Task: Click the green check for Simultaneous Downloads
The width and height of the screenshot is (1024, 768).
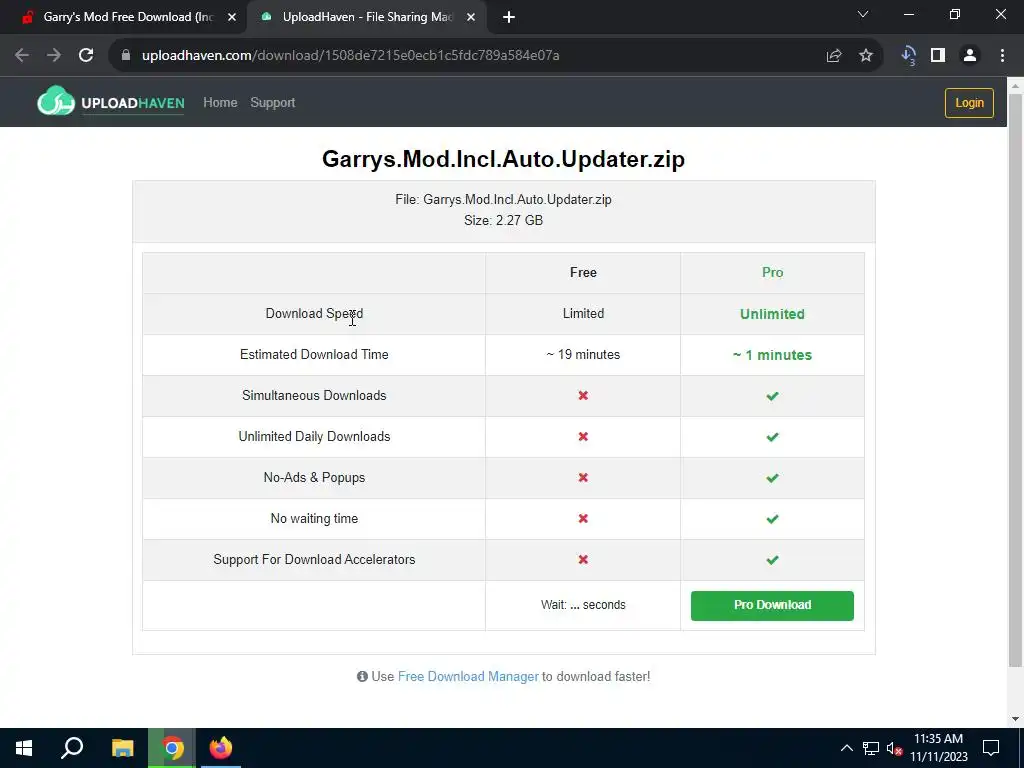Action: (772, 396)
